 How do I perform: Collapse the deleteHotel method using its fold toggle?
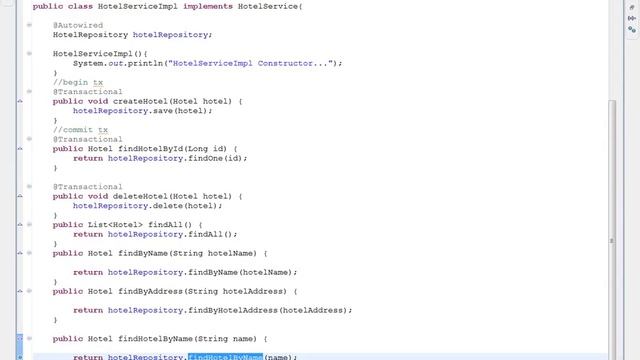(29, 187)
